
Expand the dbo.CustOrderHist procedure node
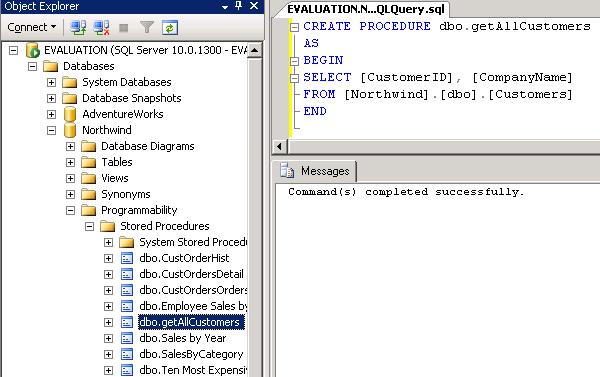coord(109,258)
